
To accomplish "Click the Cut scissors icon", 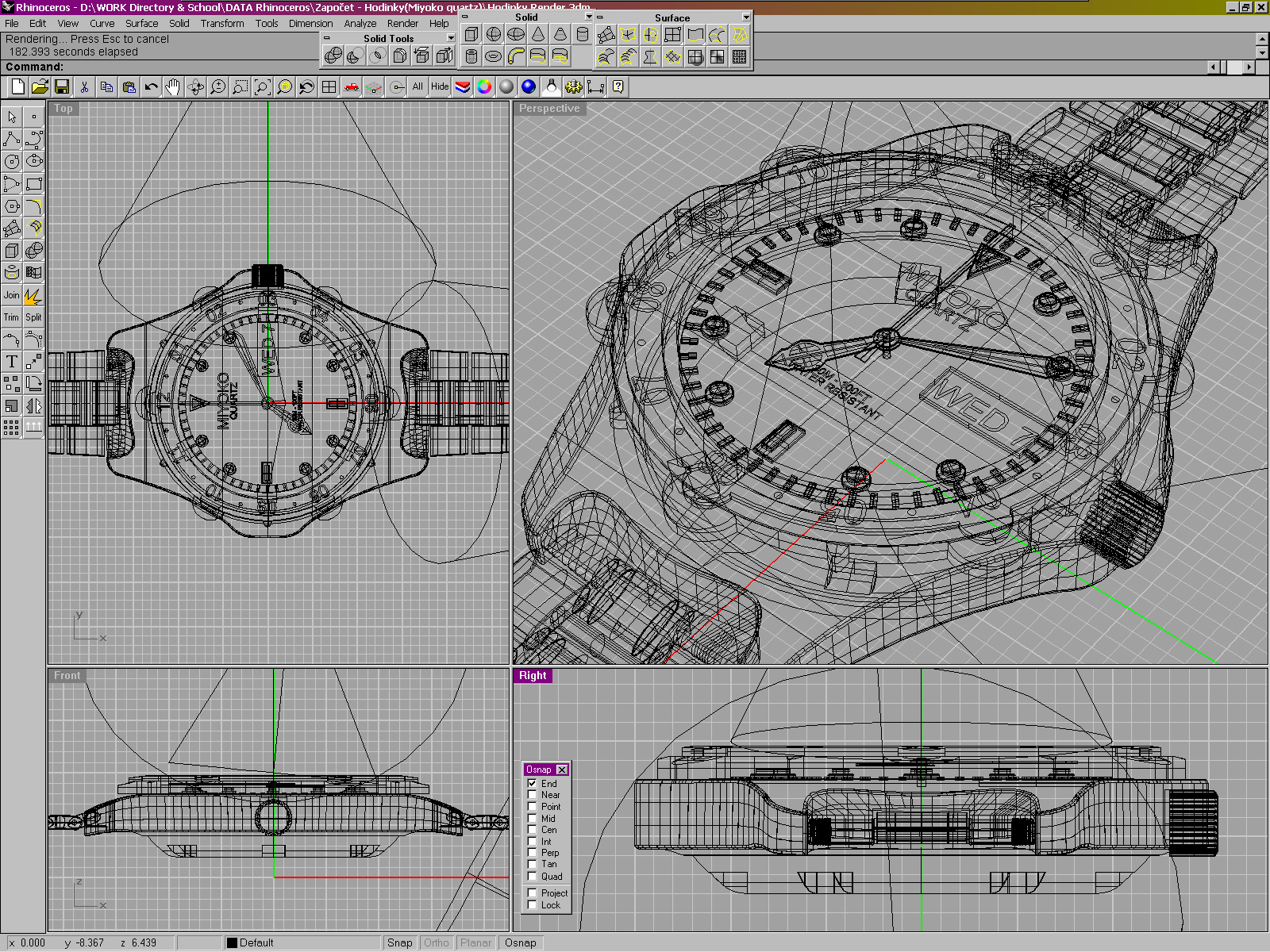I will click(x=84, y=86).
